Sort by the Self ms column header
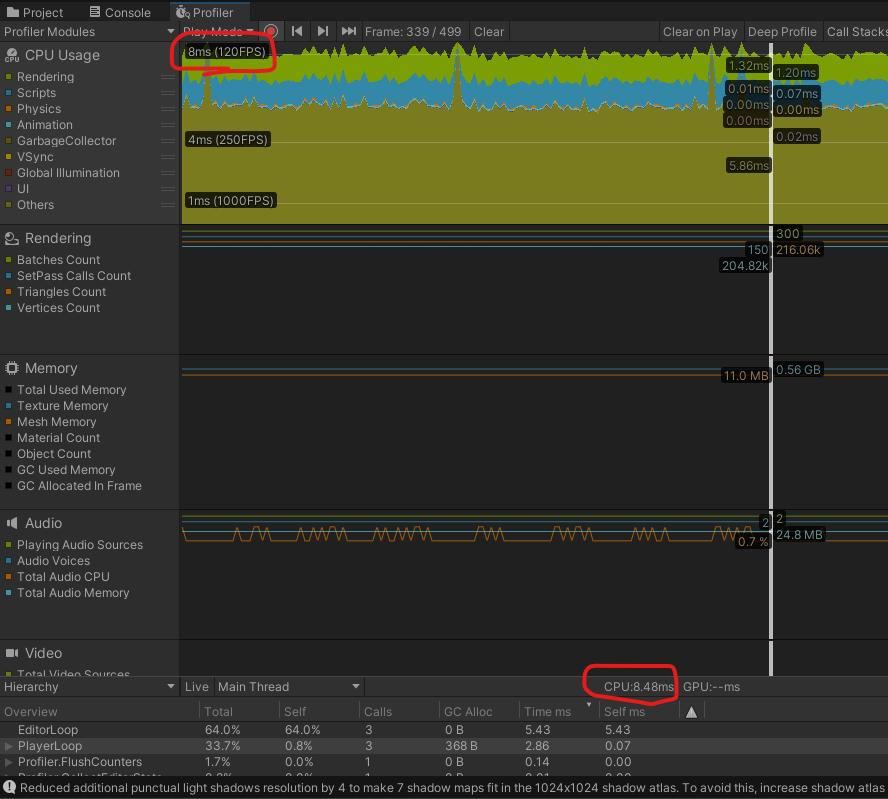The height and width of the screenshot is (799, 888). point(639,712)
